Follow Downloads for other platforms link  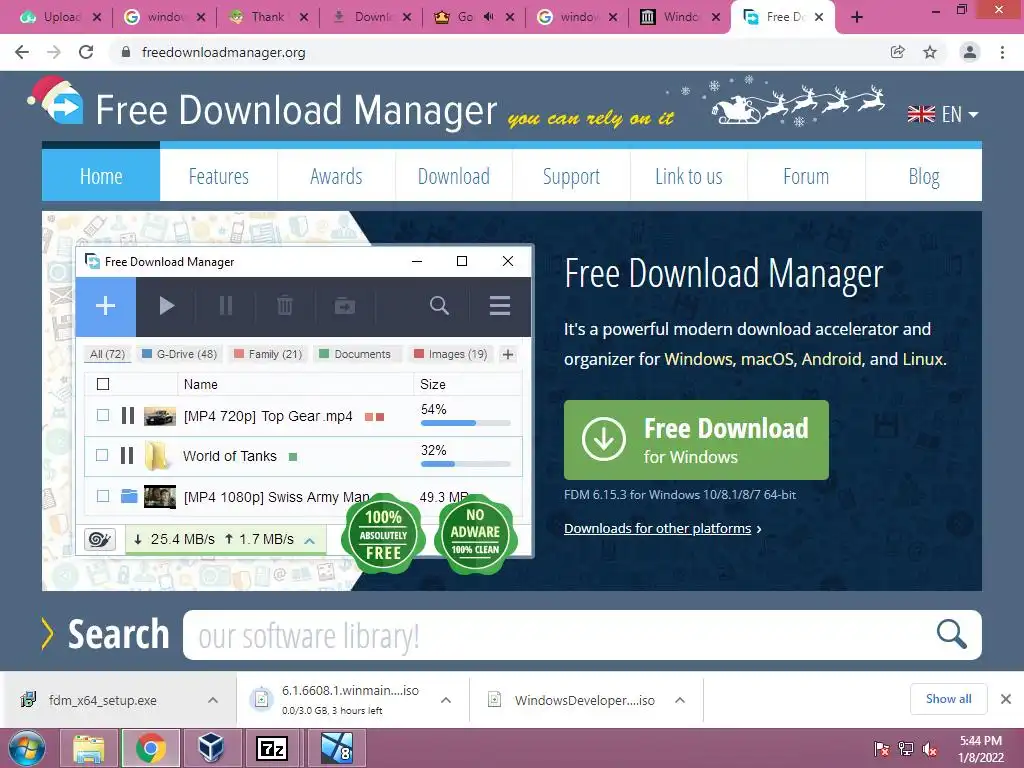pos(658,528)
